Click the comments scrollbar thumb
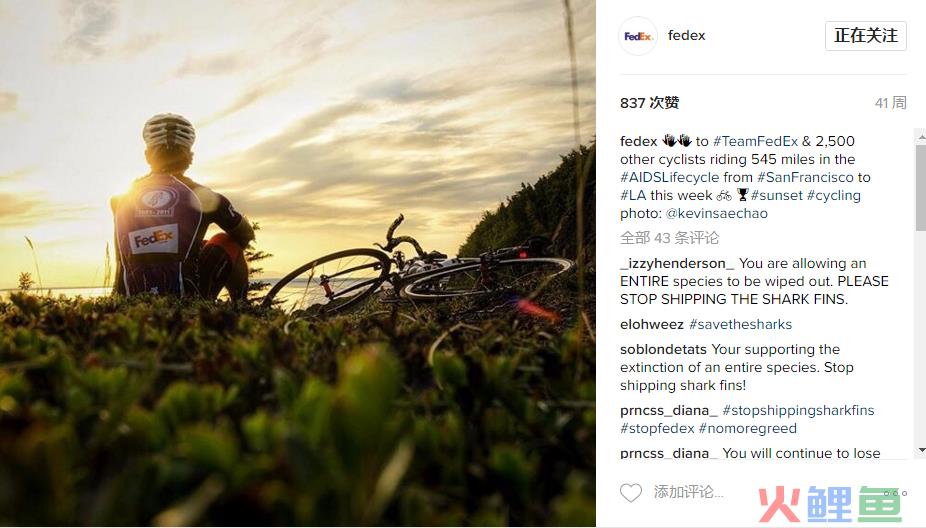Image resolution: width=926 pixels, height=528 pixels. pos(921,187)
